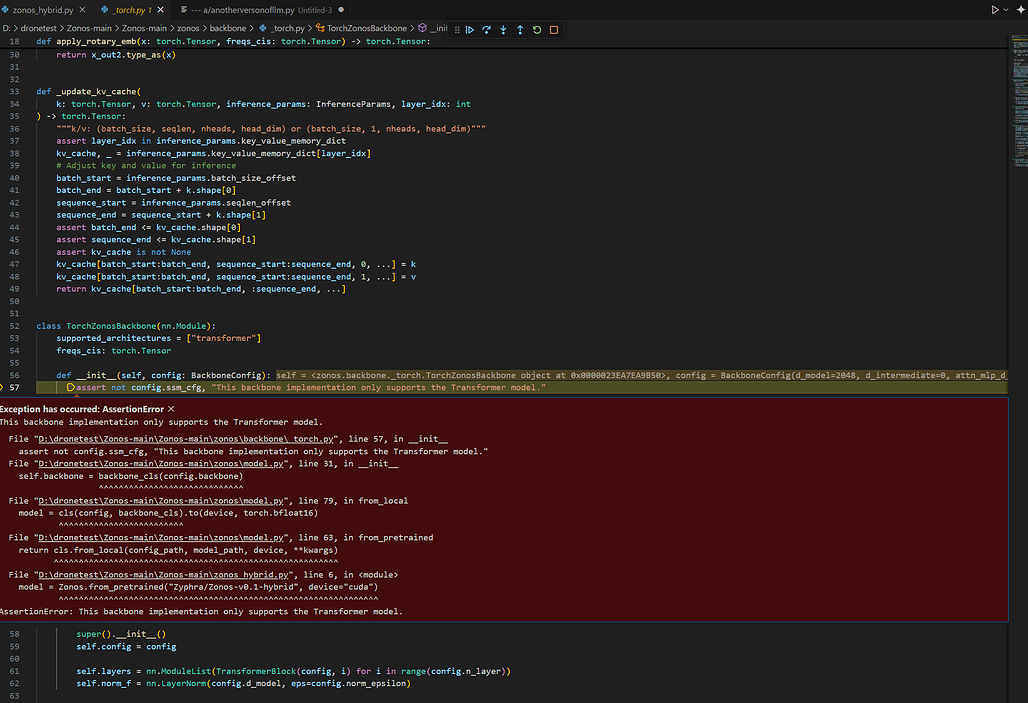Switch to anotherversonofilm.py Untitled-3 tab
1028x703 pixels.
[261, 10]
